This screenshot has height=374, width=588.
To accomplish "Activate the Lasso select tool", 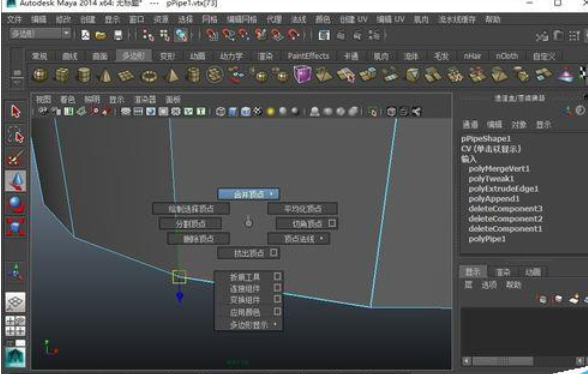I will tap(15, 135).
